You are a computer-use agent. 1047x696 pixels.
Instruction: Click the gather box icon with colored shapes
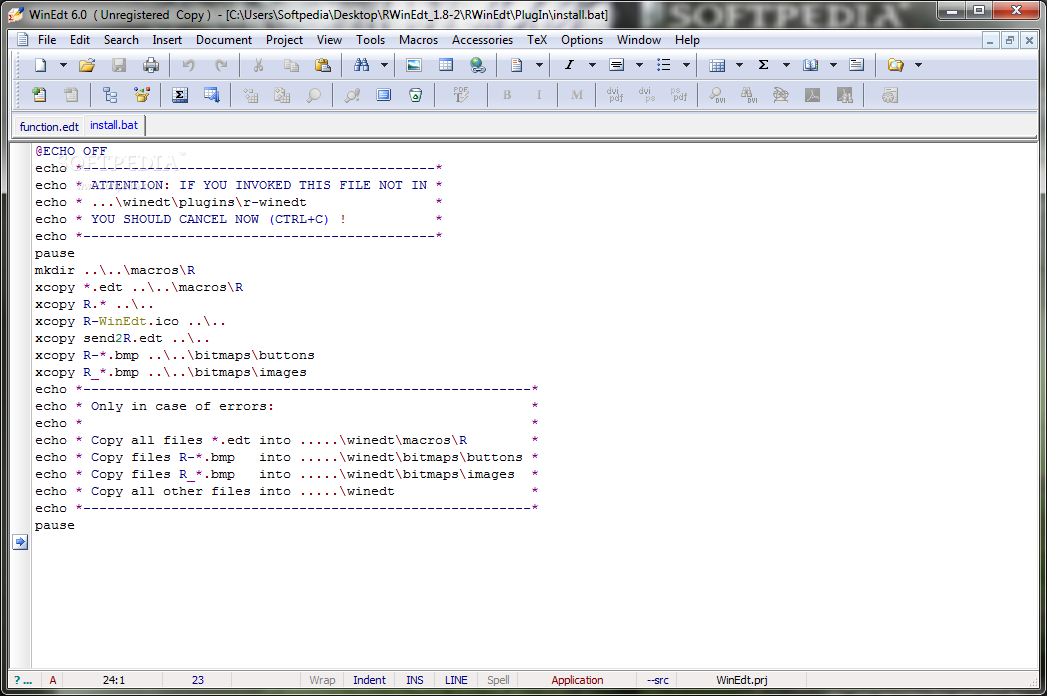click(x=142, y=96)
